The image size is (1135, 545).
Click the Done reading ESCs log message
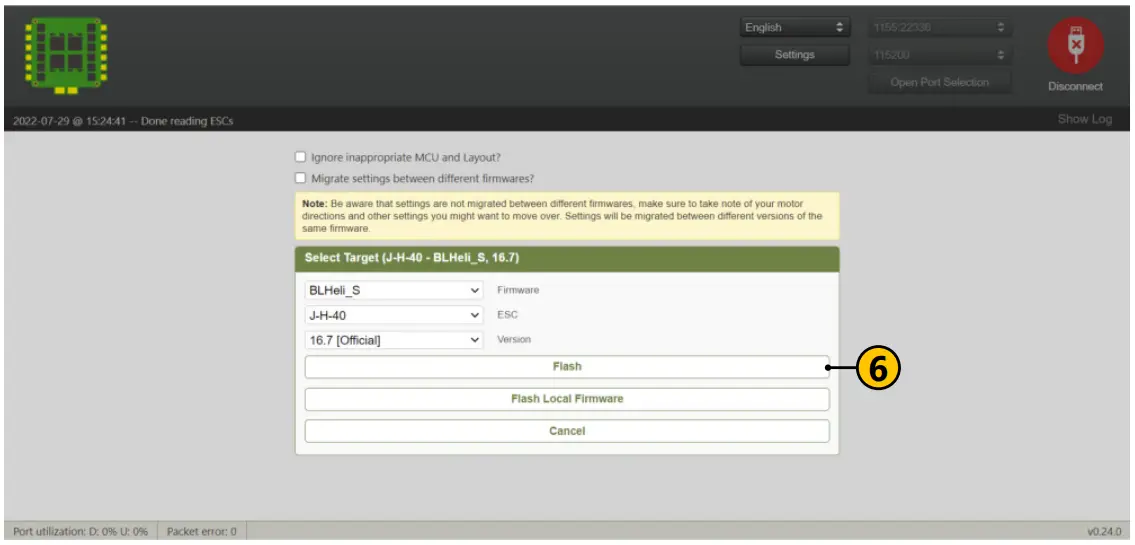pyautogui.click(x=123, y=121)
